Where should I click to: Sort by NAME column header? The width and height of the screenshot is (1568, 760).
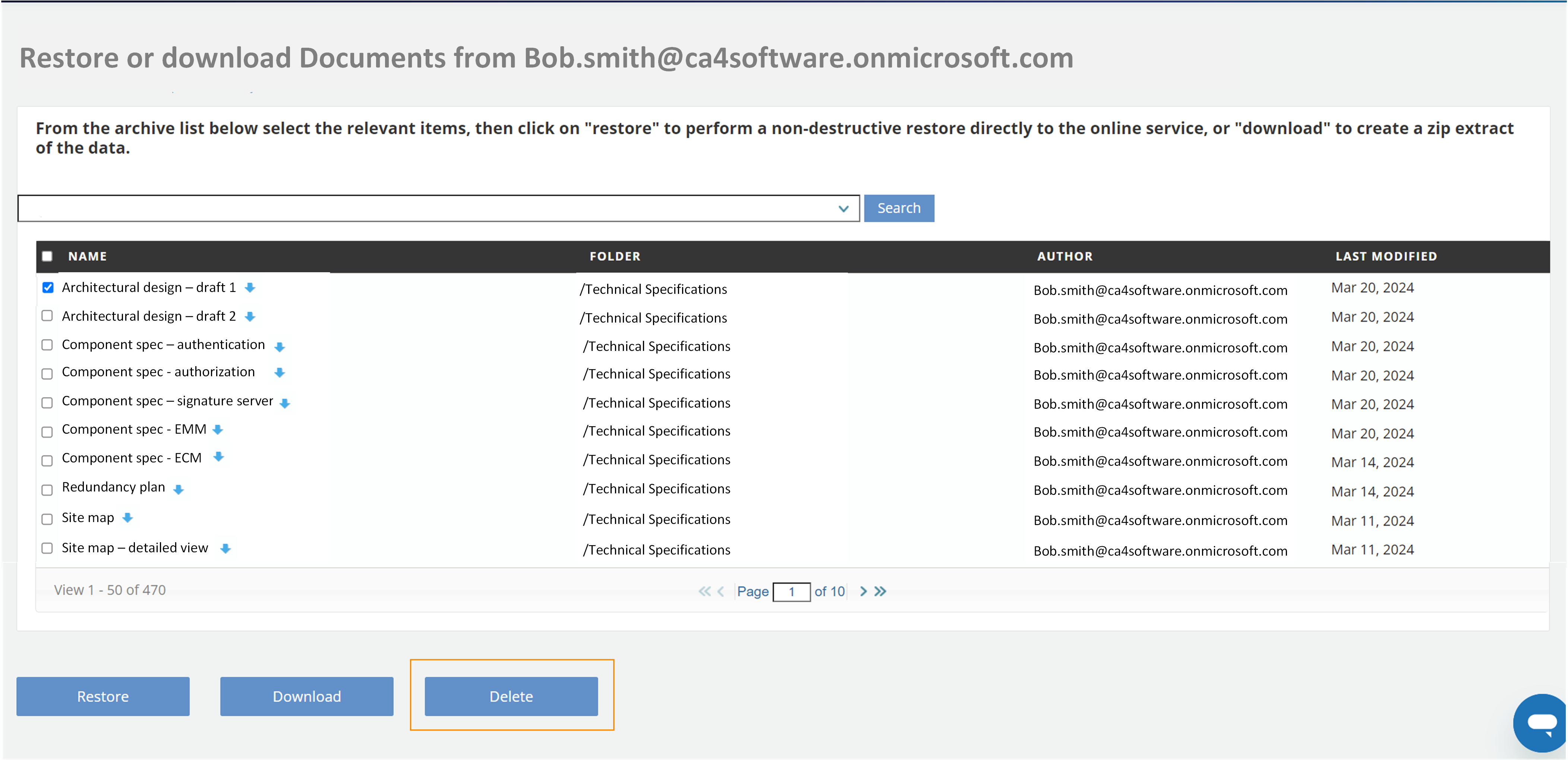point(88,256)
